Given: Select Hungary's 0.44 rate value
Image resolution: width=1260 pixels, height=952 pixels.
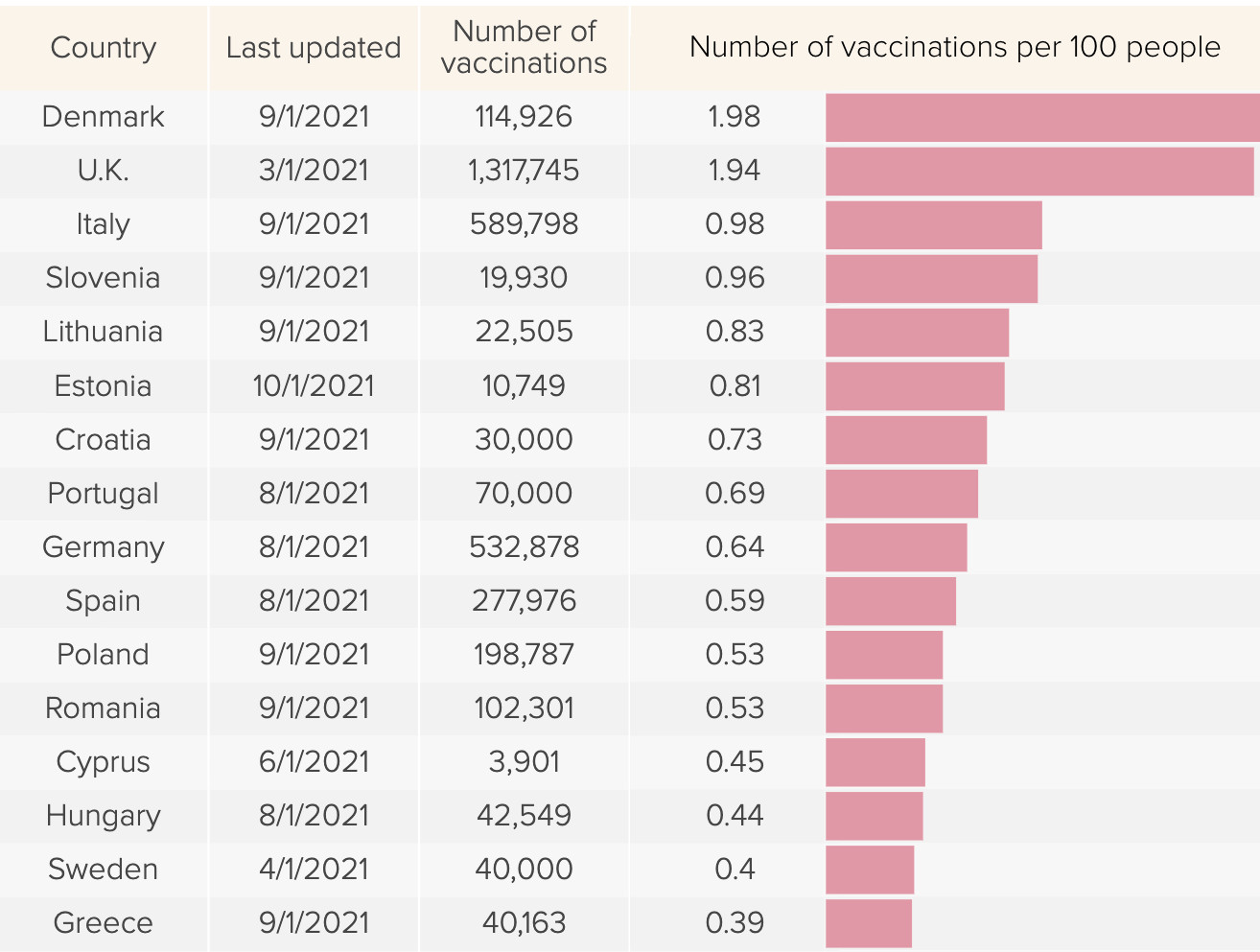Looking at the screenshot, I should click(735, 816).
